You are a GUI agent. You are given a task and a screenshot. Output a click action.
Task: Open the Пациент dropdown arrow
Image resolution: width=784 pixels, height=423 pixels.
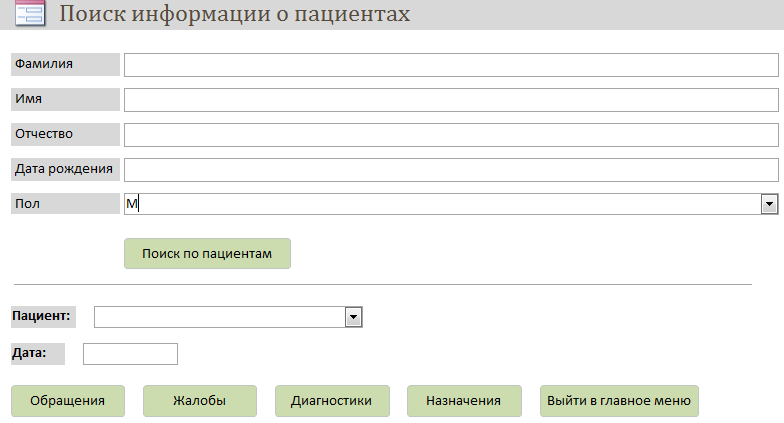tap(354, 317)
